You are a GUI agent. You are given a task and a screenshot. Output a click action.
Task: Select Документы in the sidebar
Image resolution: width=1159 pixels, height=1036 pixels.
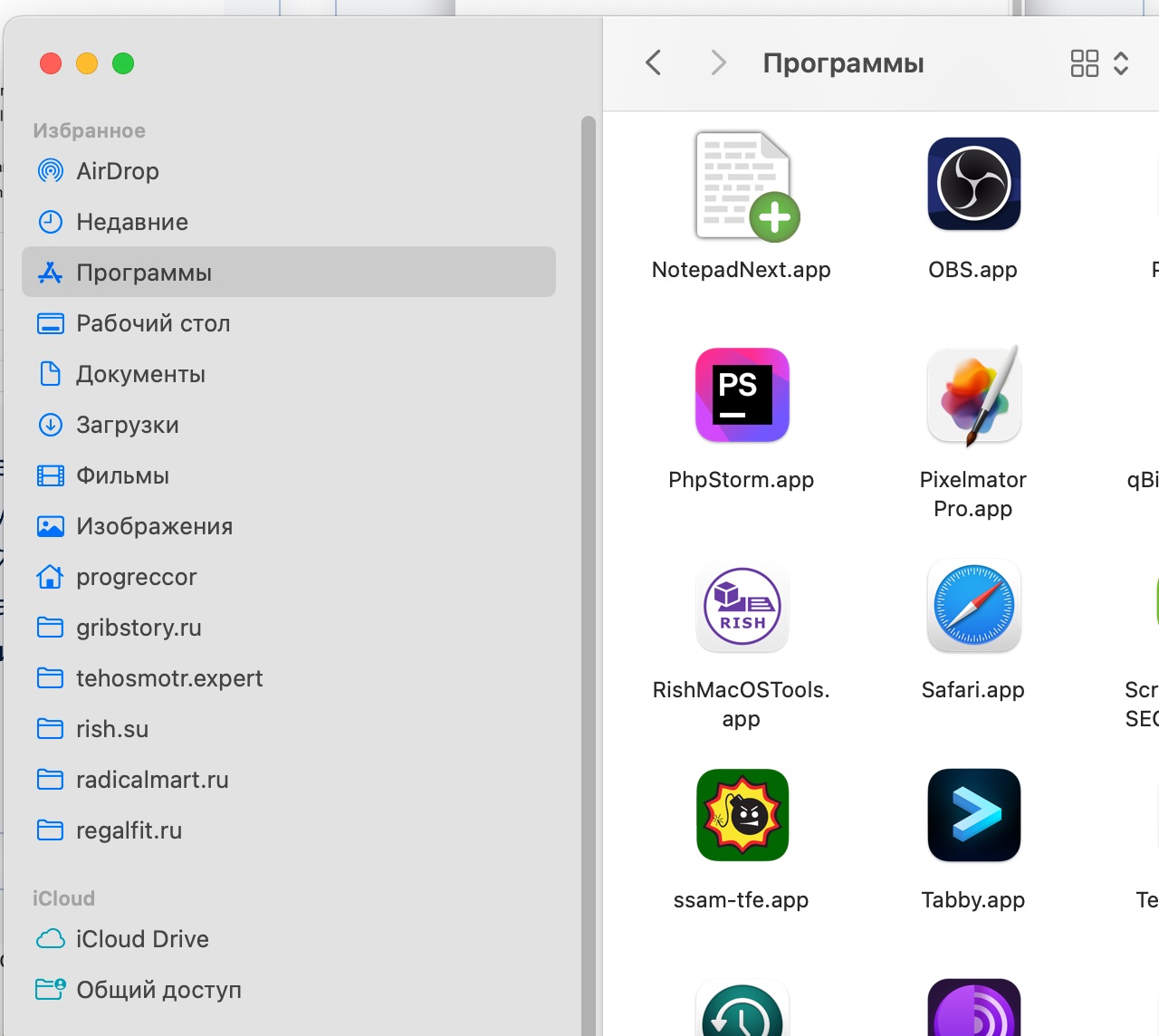point(140,374)
